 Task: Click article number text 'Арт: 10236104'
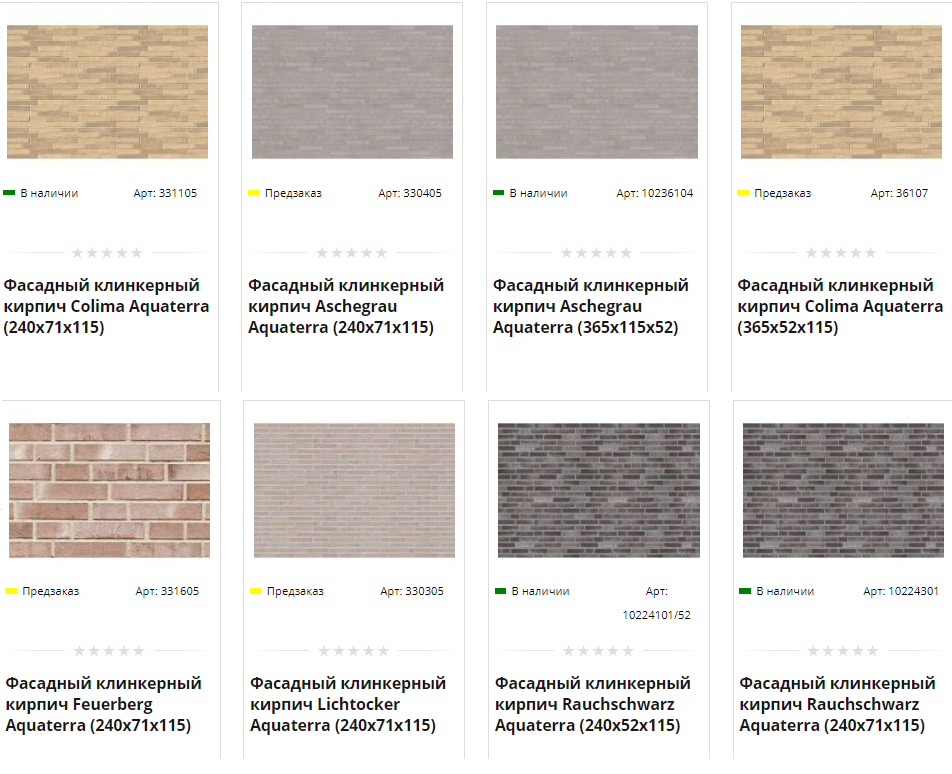(x=654, y=193)
